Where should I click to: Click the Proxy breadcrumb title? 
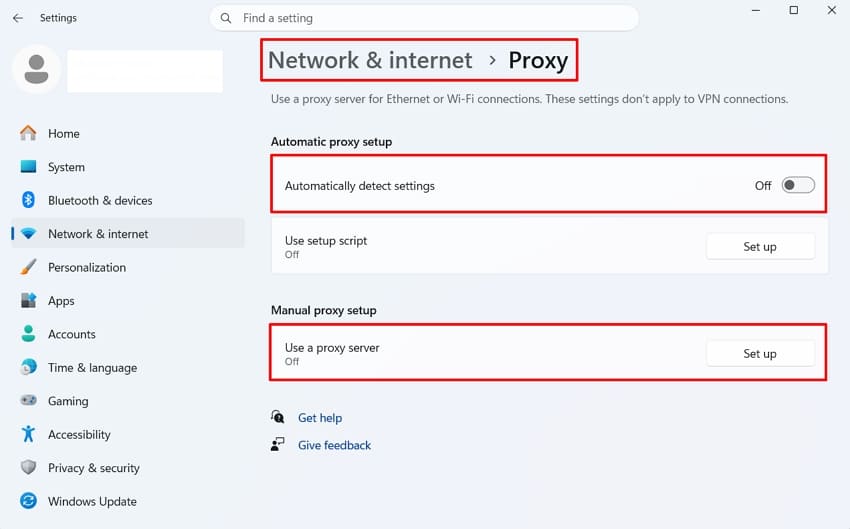538,61
